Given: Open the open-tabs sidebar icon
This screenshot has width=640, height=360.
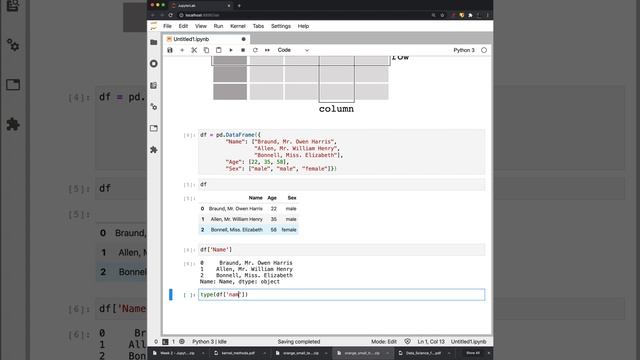Looking at the screenshot, I should tap(153, 128).
